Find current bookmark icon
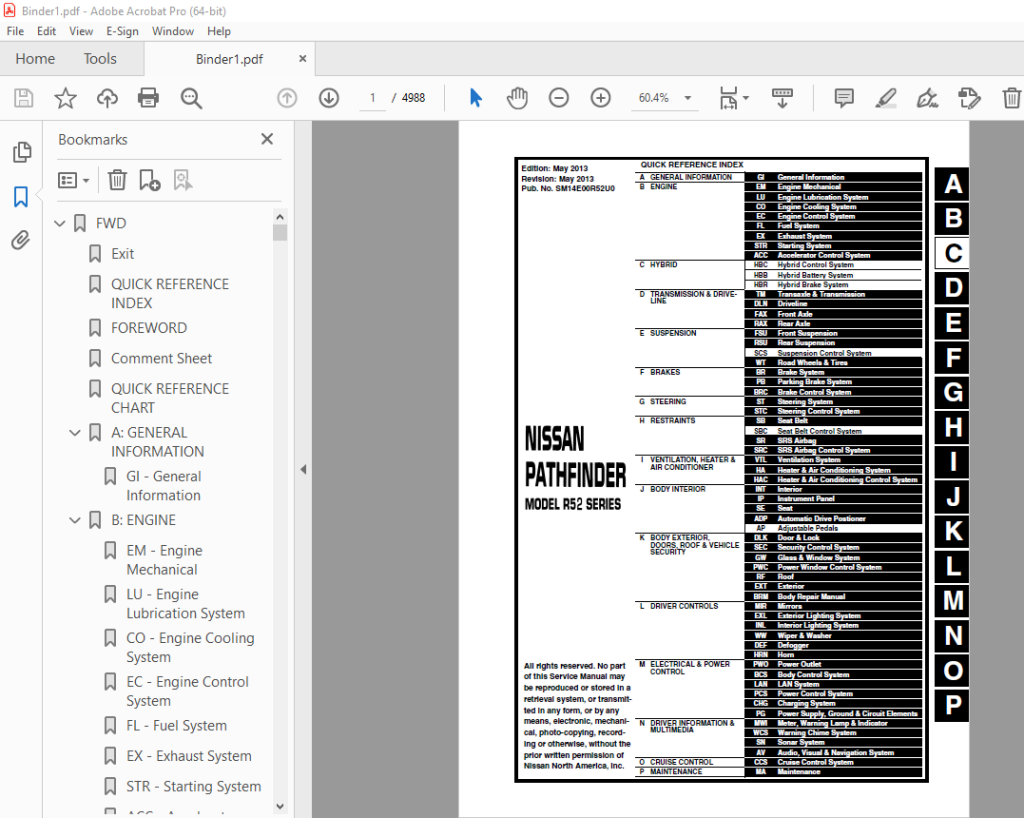 click(x=183, y=180)
